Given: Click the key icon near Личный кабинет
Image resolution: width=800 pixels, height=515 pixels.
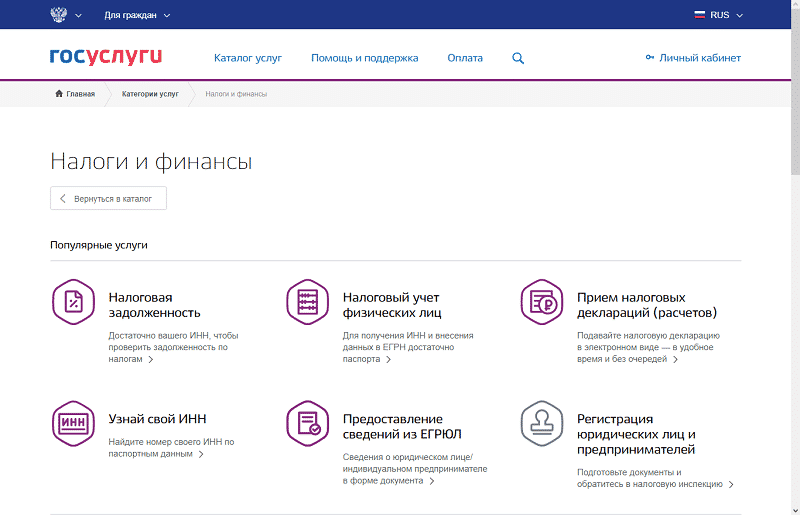Looking at the screenshot, I should pyautogui.click(x=649, y=57).
